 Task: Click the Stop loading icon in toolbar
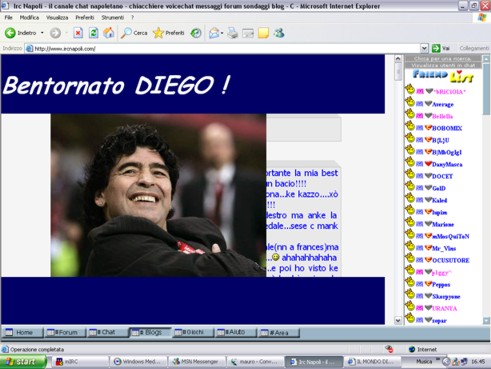(x=78, y=33)
